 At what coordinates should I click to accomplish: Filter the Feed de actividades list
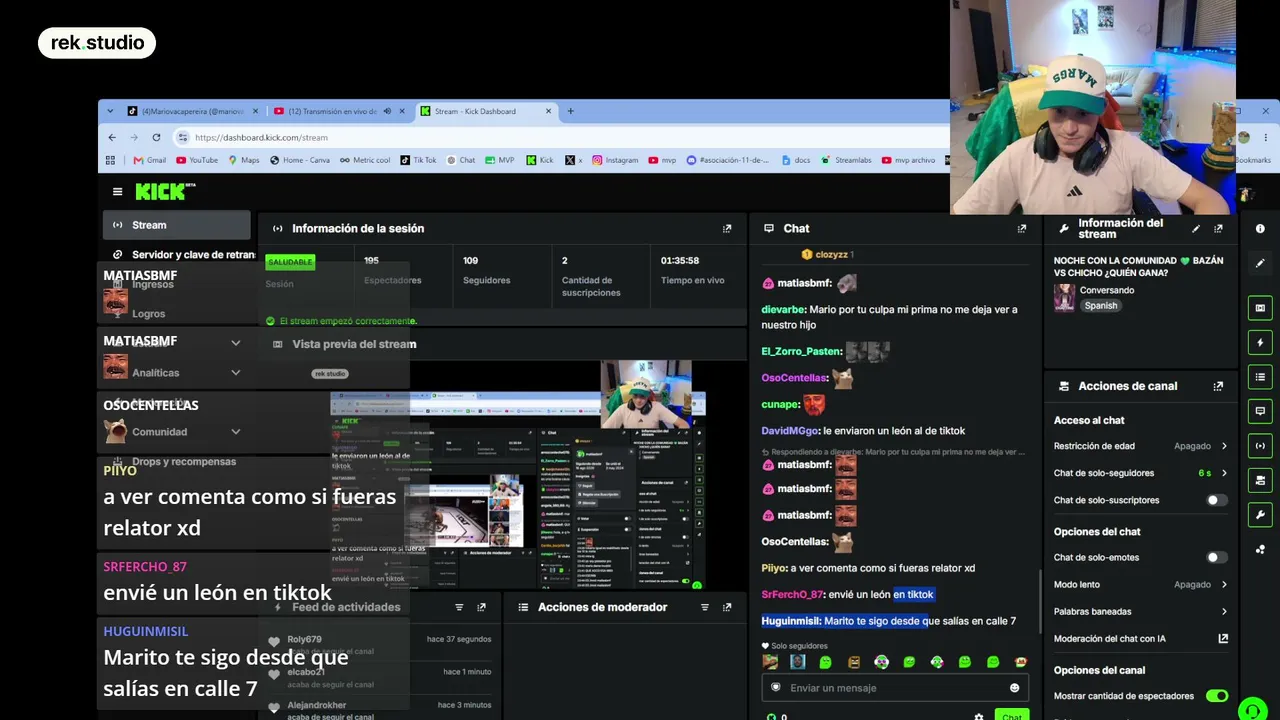[459, 607]
